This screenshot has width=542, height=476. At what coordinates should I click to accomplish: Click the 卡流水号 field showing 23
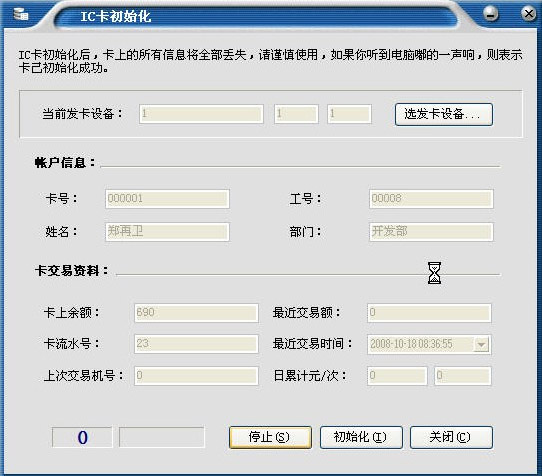pyautogui.click(x=196, y=344)
